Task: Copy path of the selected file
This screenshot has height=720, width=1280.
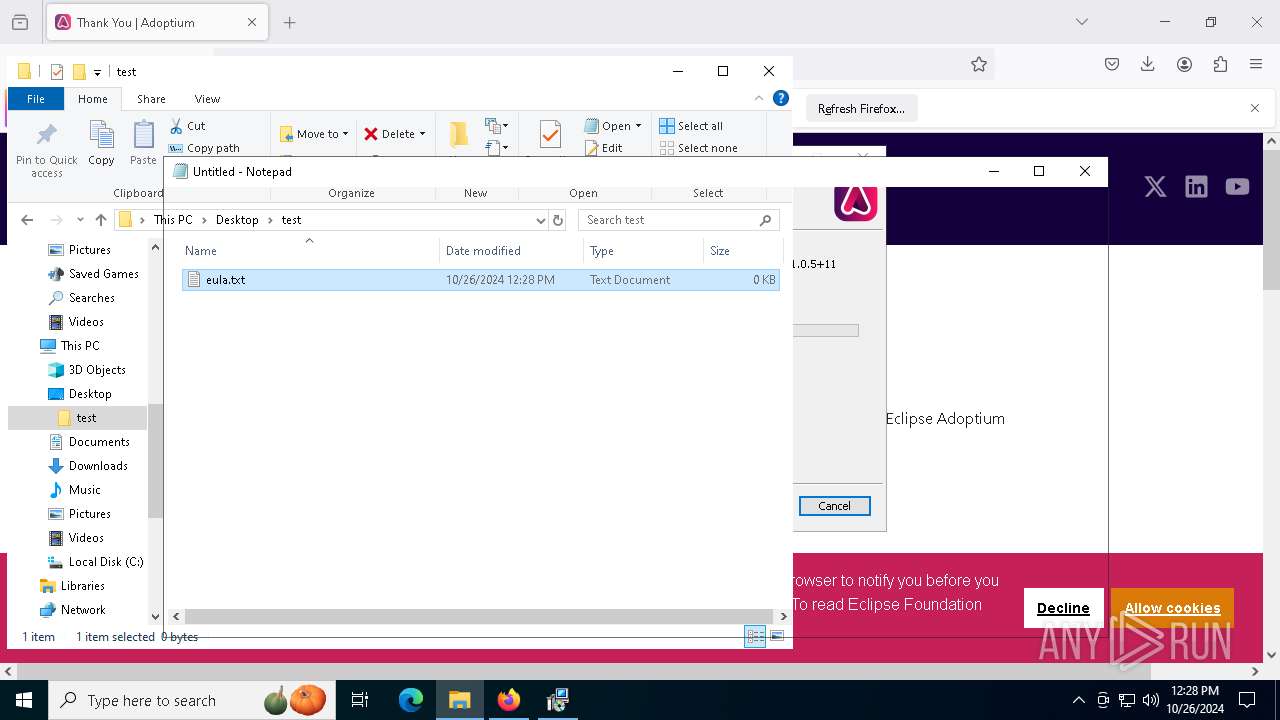Action: pyautogui.click(x=204, y=148)
